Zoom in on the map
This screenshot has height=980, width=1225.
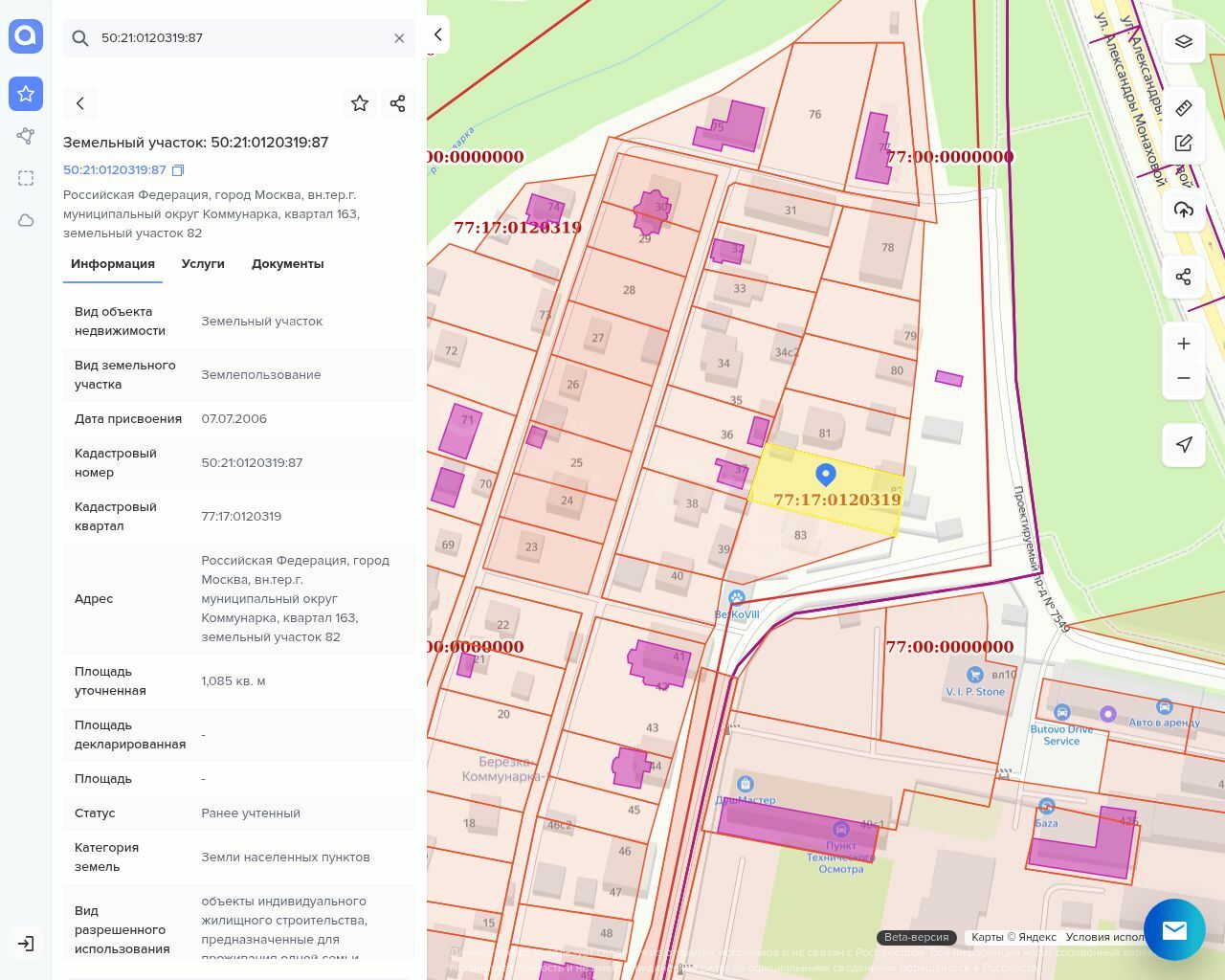tap(1184, 344)
